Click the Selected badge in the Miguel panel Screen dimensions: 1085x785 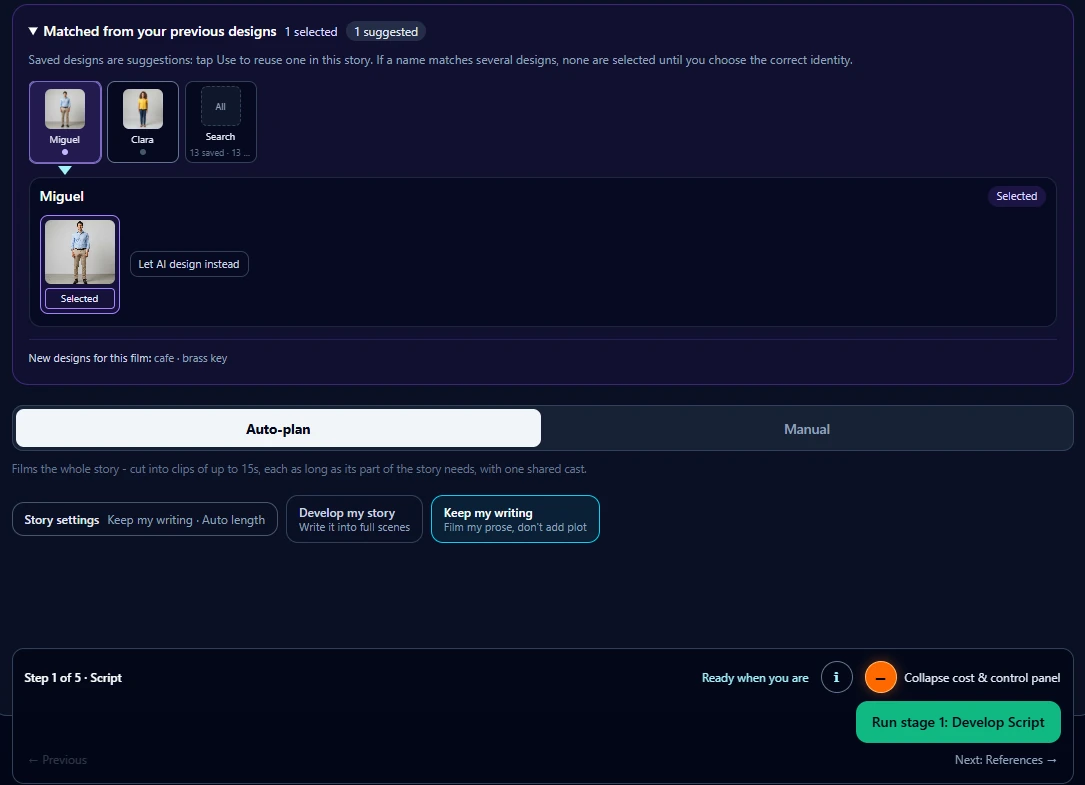1016,196
